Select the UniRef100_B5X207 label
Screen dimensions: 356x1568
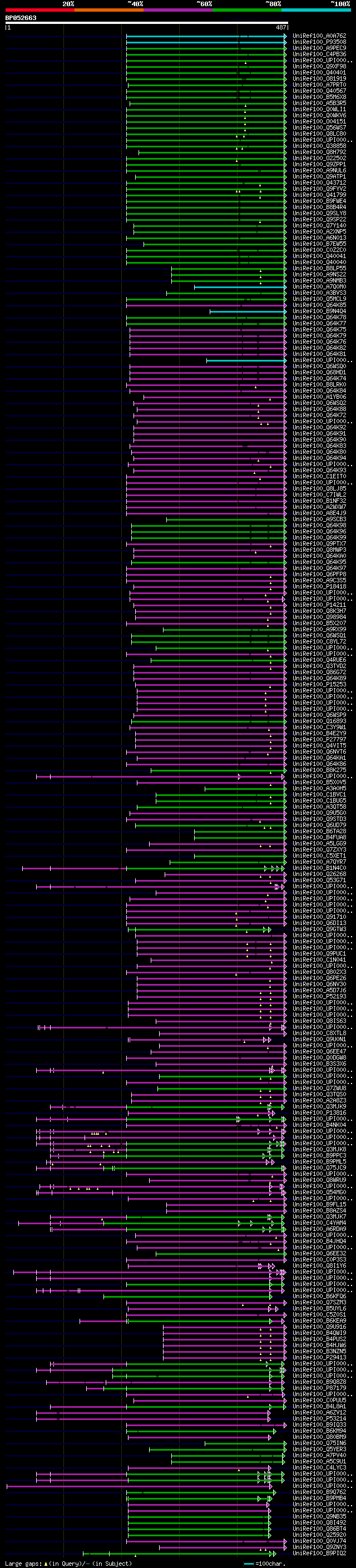pos(319,624)
